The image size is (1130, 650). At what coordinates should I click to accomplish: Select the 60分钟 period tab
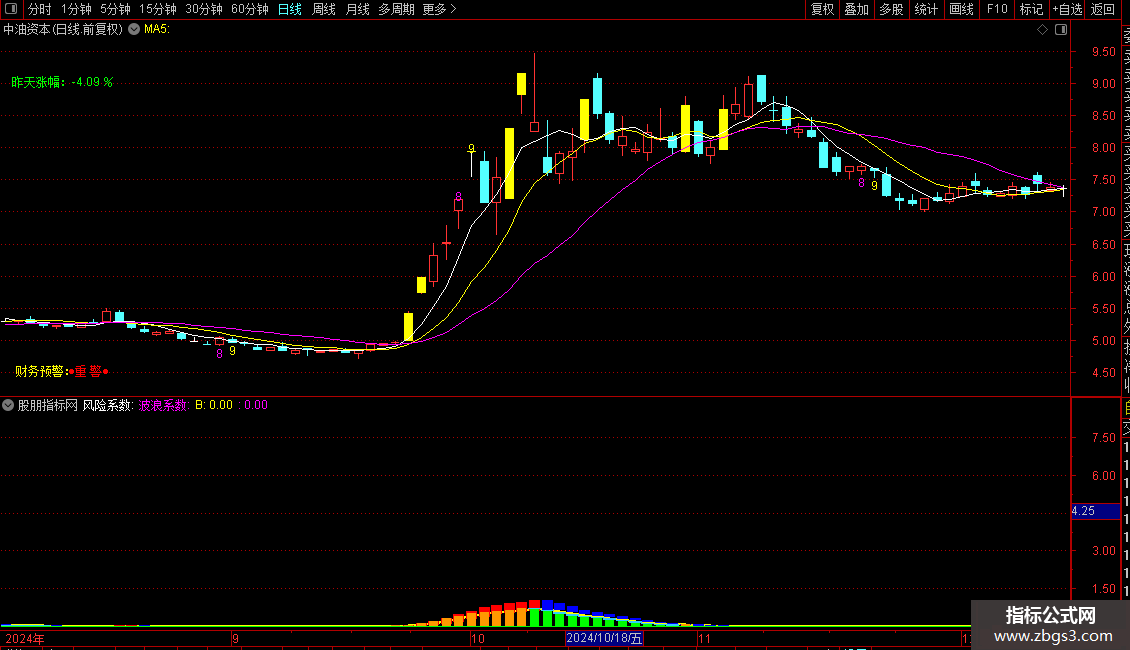pos(250,9)
